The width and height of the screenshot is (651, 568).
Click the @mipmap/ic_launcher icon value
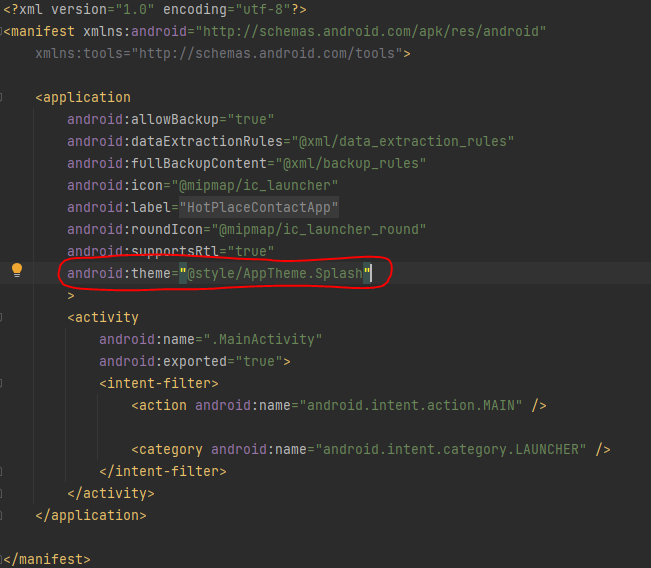(255, 186)
